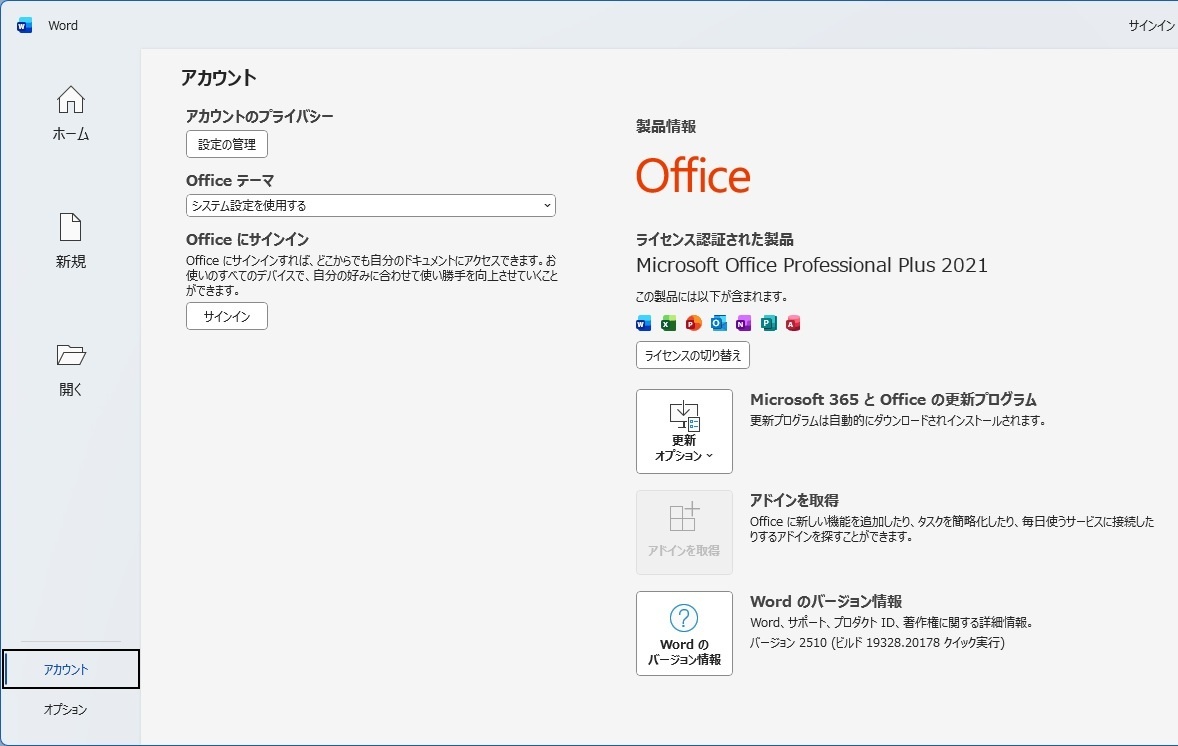Click the バージョン 2510 build text
Viewport: 1178px width, 746px height.
tap(877, 643)
